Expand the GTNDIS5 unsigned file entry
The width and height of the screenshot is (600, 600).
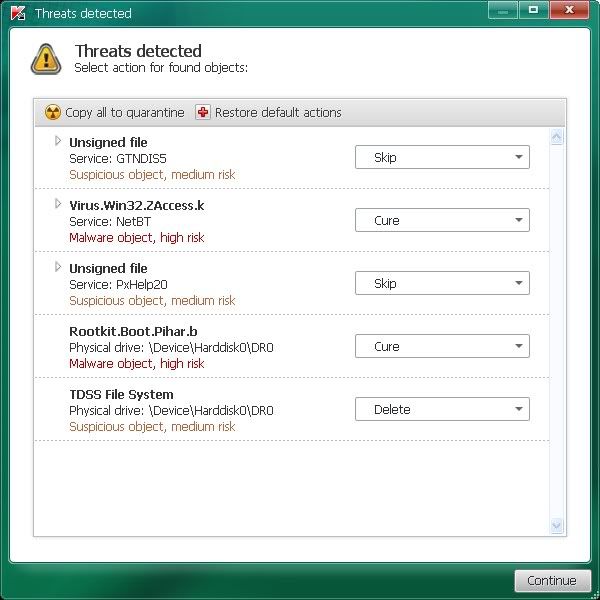pos(58,141)
